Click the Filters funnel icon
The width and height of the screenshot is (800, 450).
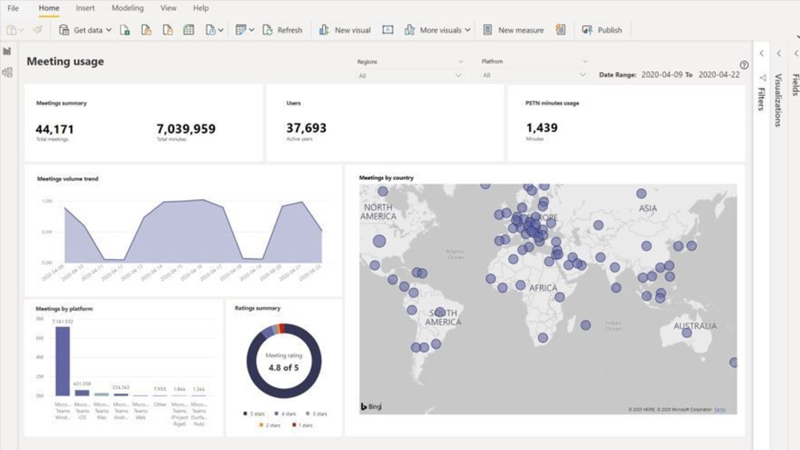[x=762, y=78]
